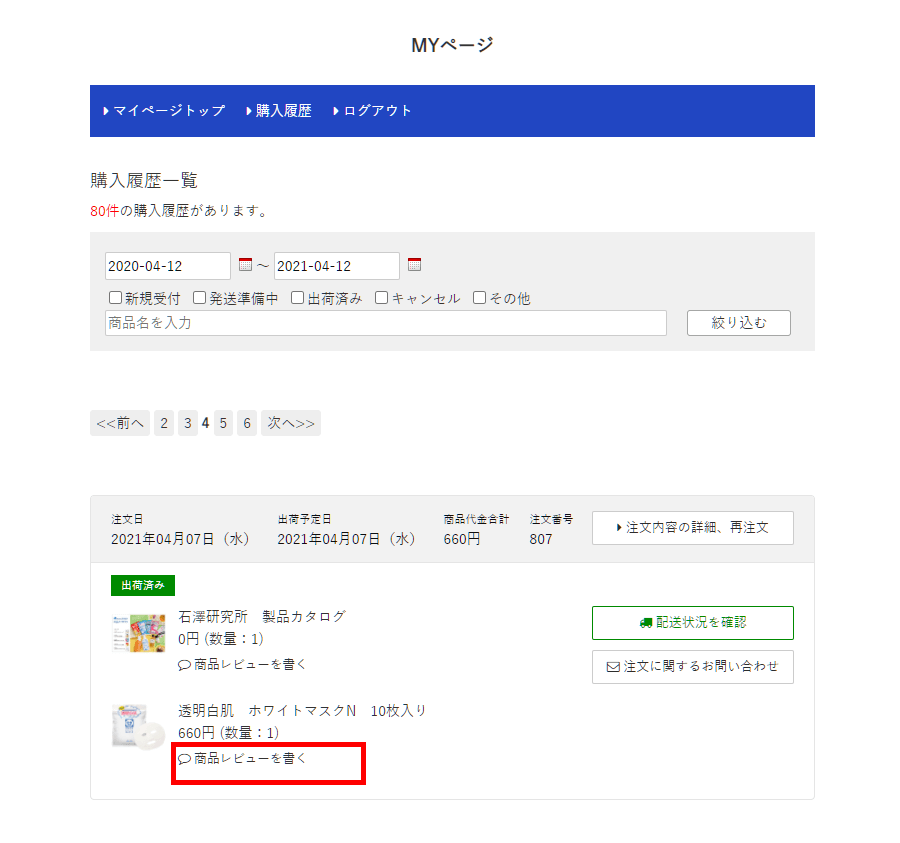Check the 発送準備中 status checkbox

point(199,298)
